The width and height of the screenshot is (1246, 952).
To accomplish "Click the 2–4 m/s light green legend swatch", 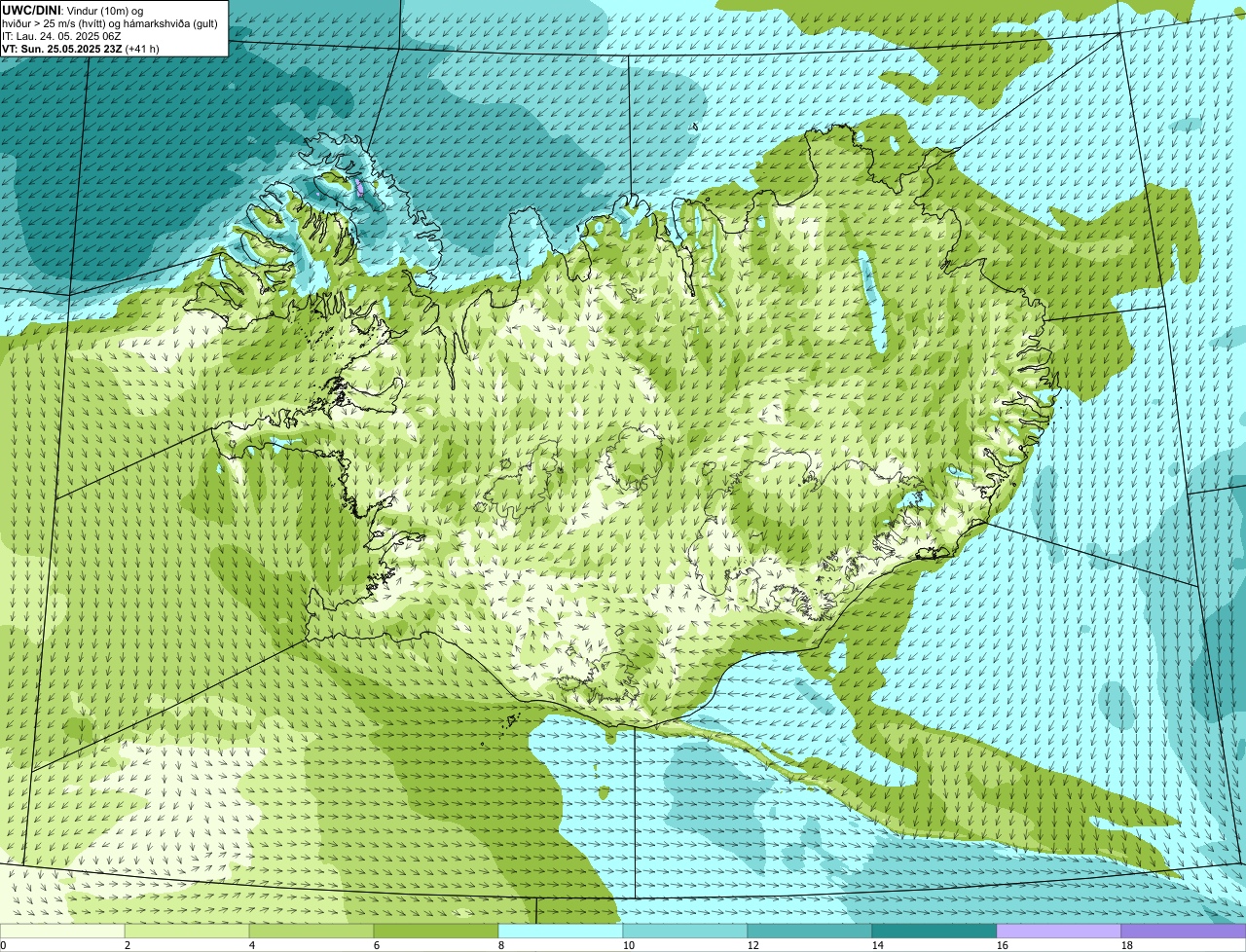I will pos(187,931).
